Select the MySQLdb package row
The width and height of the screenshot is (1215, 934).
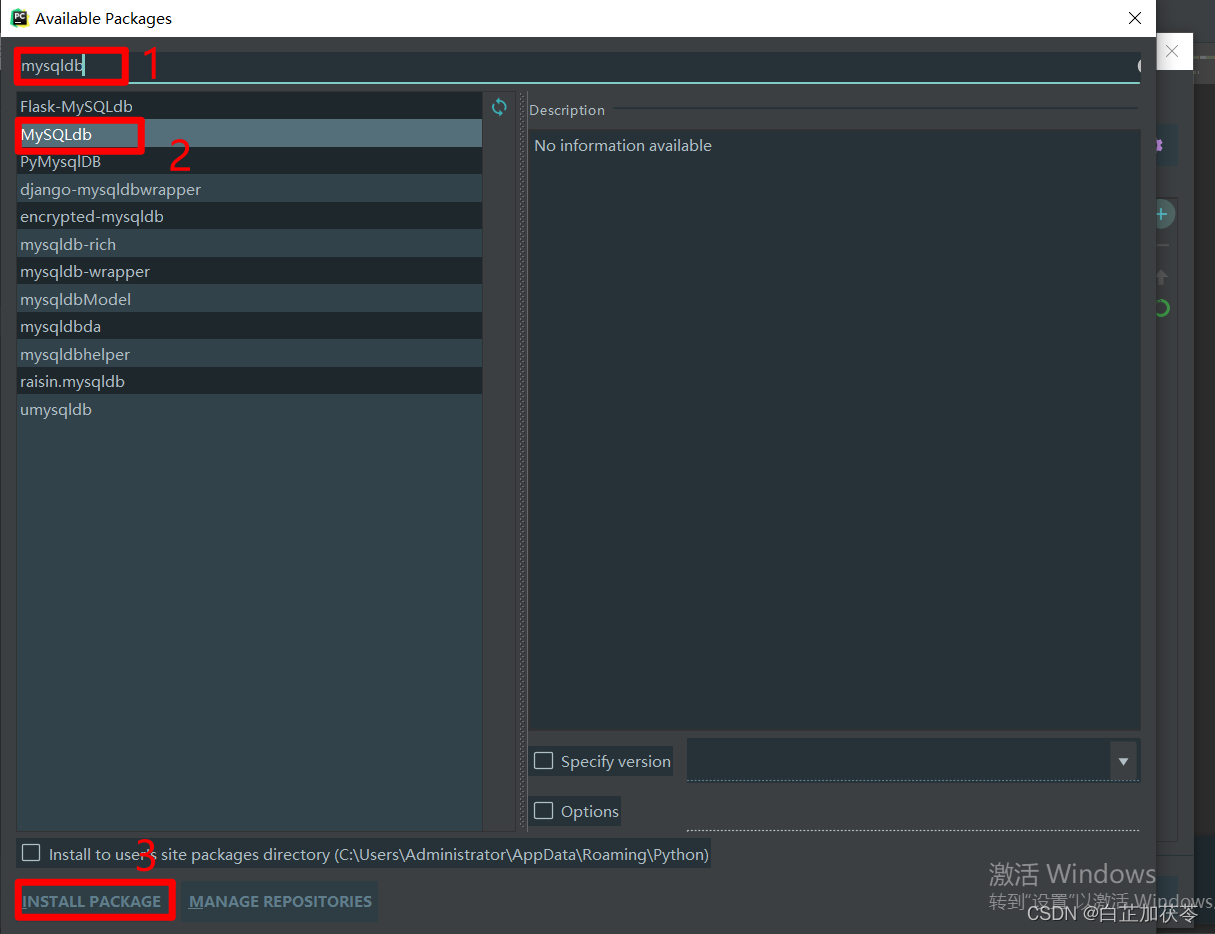point(249,134)
